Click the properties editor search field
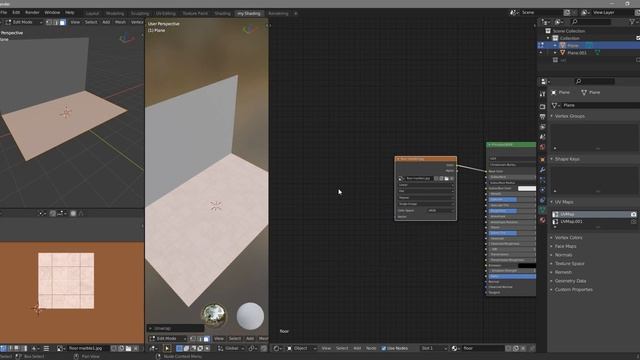 click(x=594, y=81)
